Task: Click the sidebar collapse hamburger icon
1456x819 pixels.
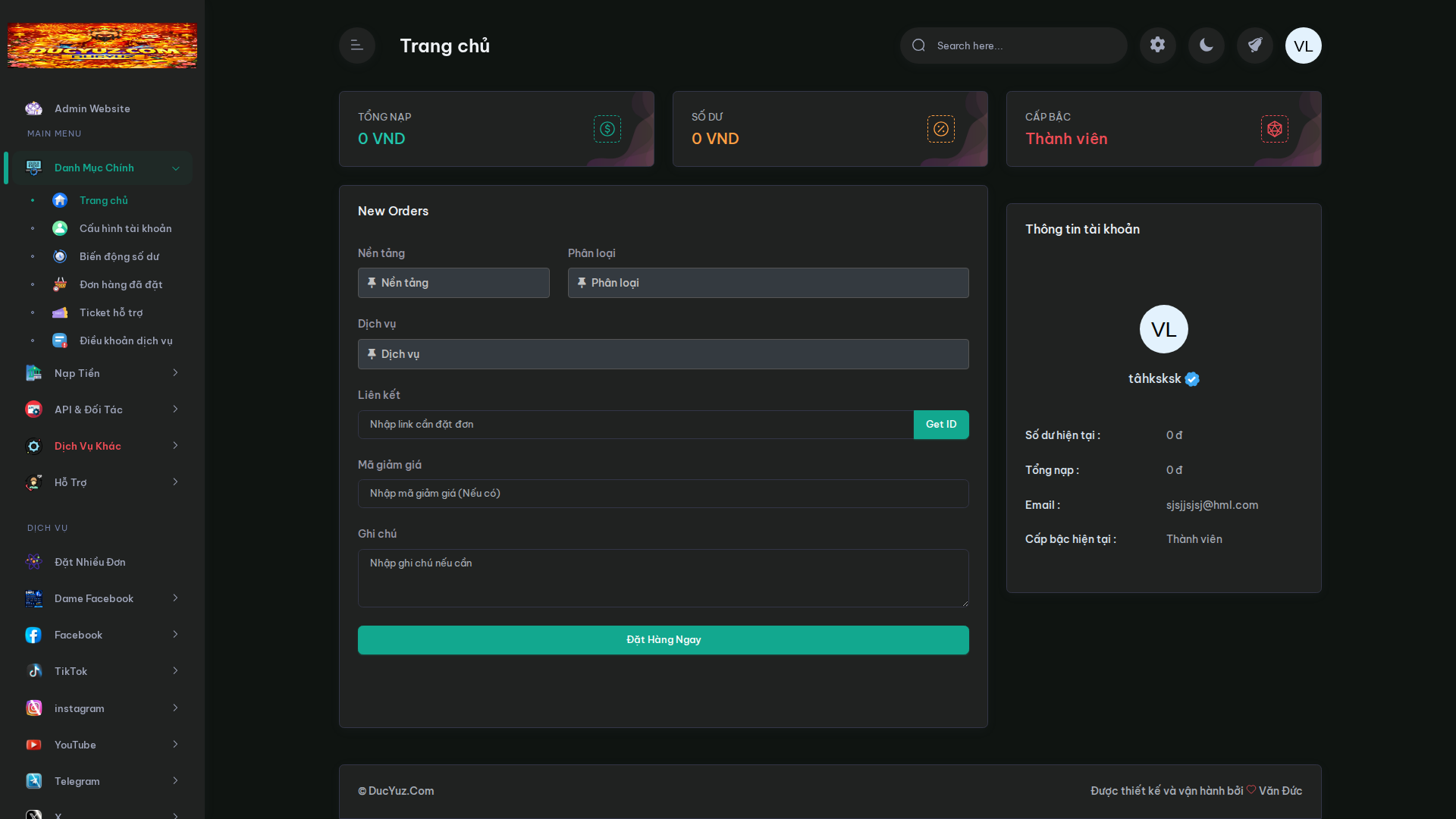Action: coord(357,45)
